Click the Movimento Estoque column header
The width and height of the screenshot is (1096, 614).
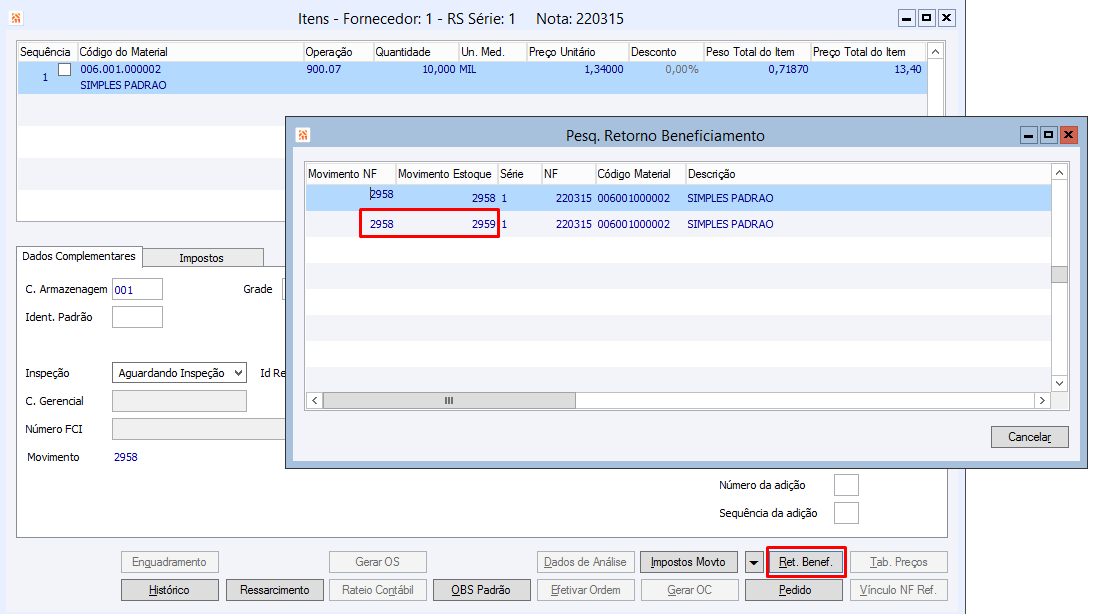tap(446, 174)
